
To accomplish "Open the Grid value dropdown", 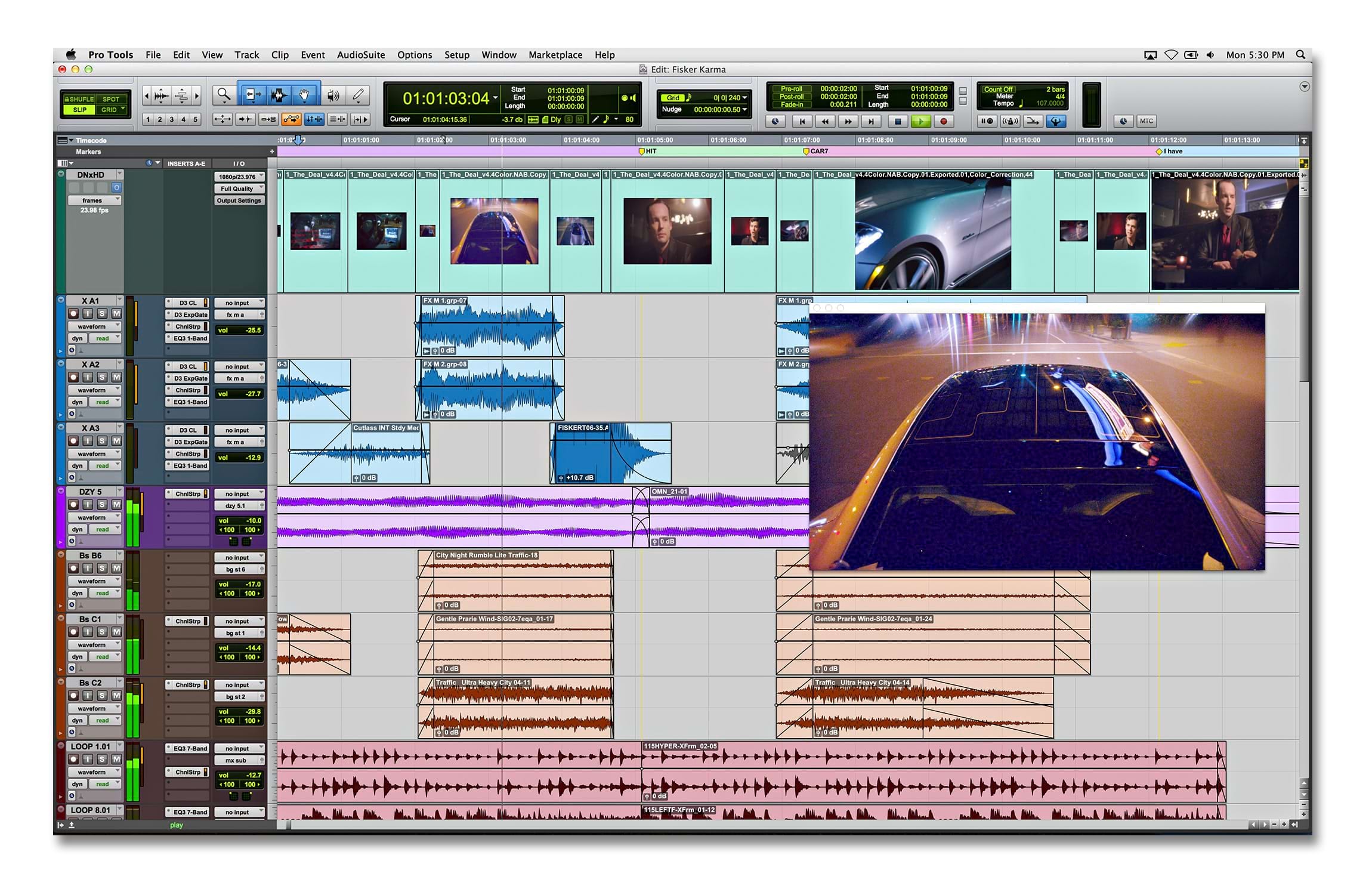I will click(x=744, y=98).
